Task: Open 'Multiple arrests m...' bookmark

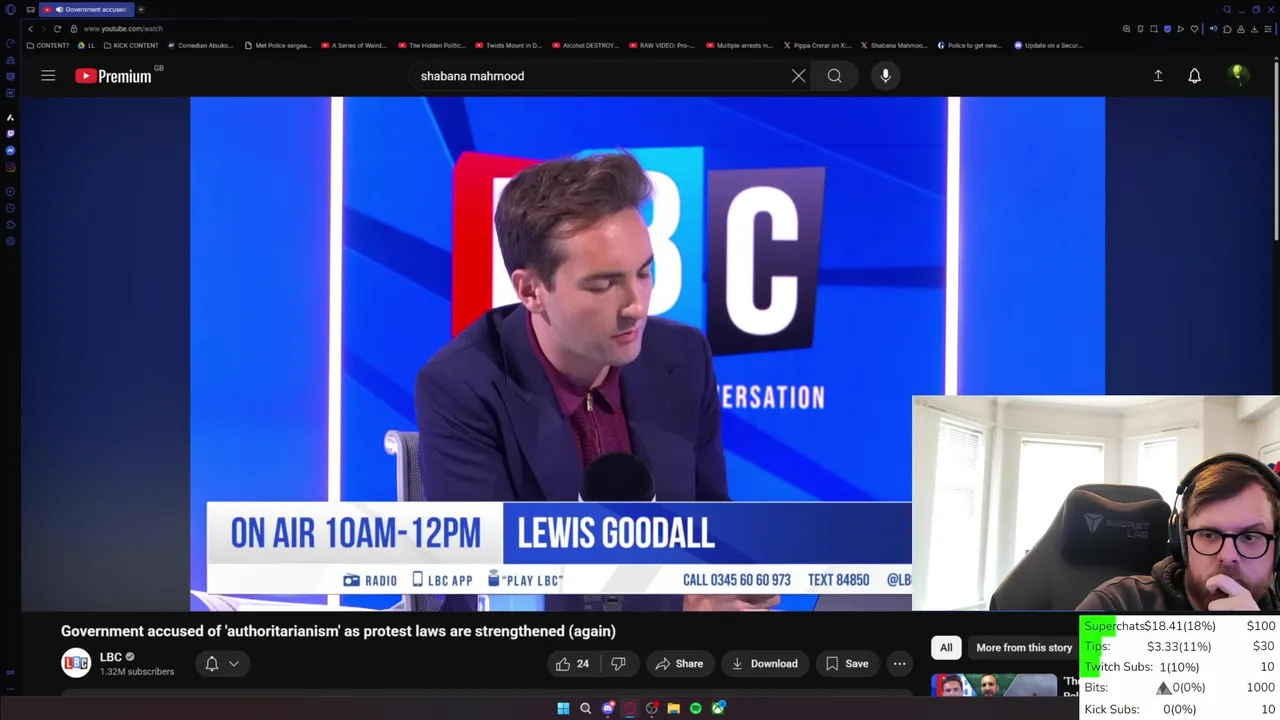Action: [x=740, y=45]
